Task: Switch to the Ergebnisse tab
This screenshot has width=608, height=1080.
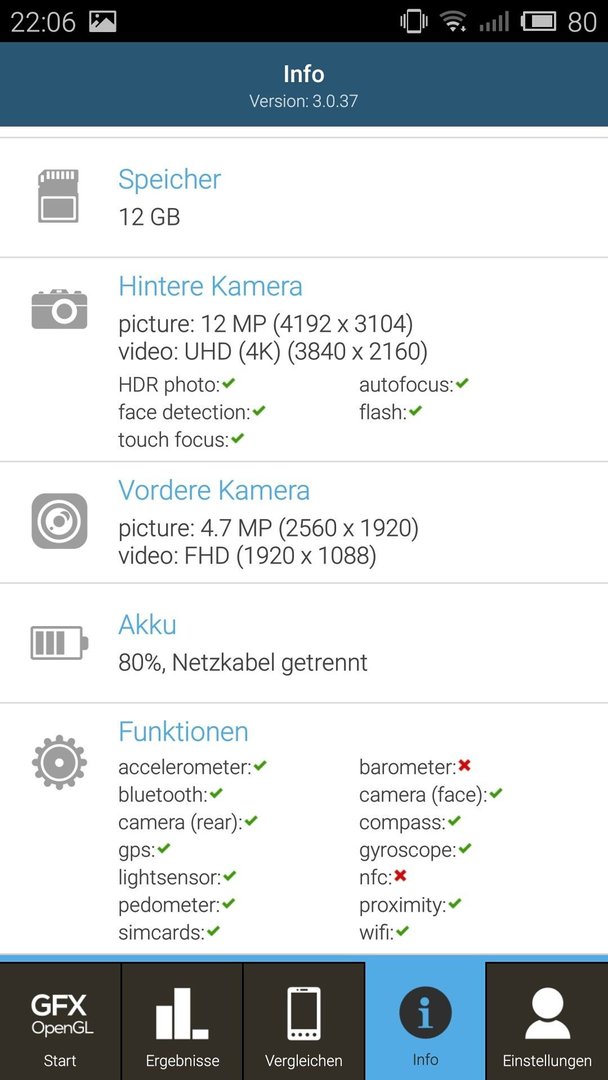Action: pyautogui.click(x=182, y=1021)
